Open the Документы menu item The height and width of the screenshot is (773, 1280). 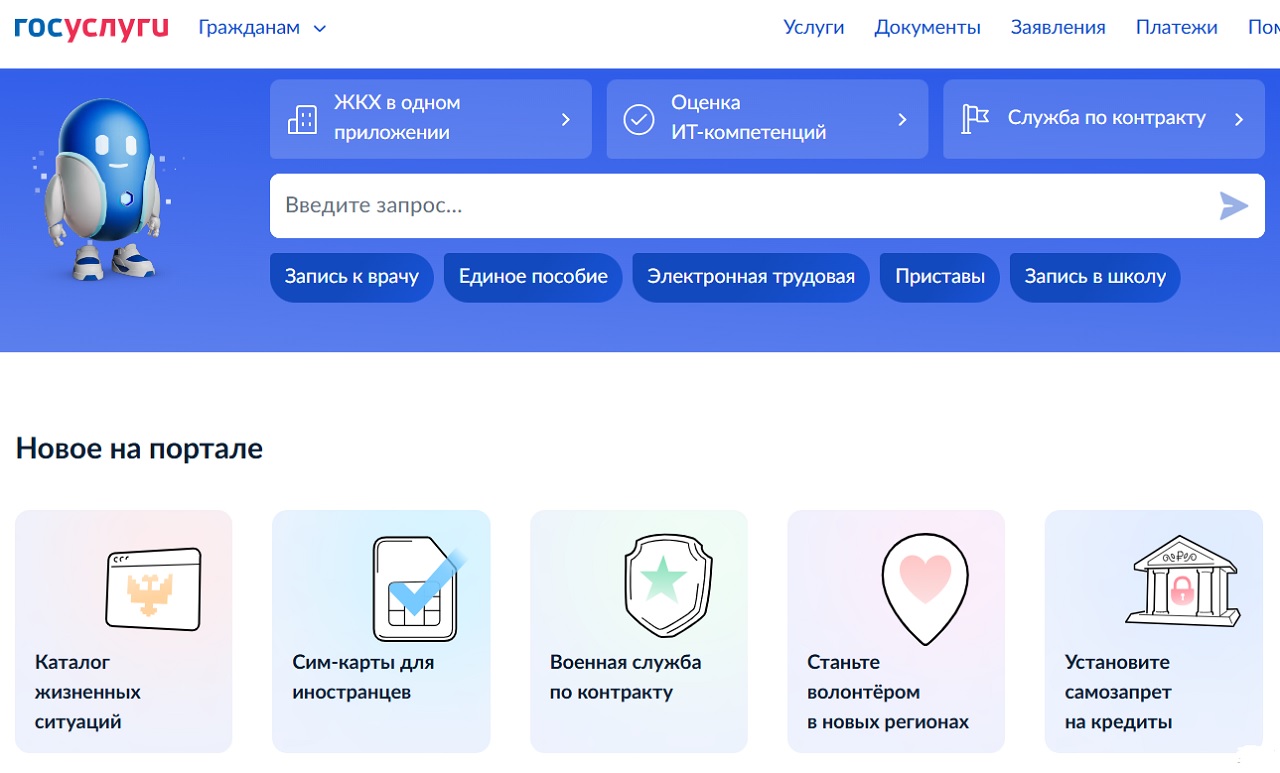point(927,28)
